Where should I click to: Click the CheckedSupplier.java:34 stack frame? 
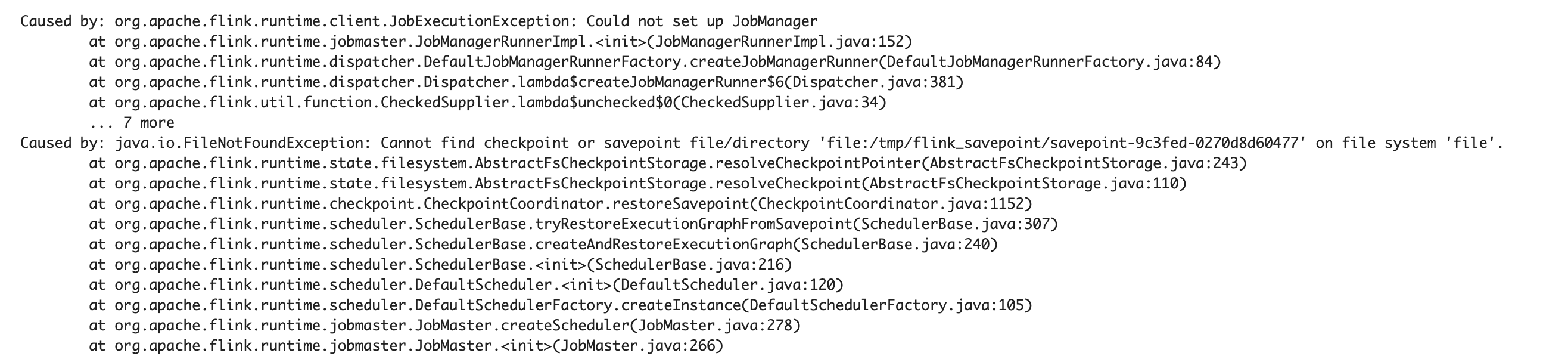[487, 103]
